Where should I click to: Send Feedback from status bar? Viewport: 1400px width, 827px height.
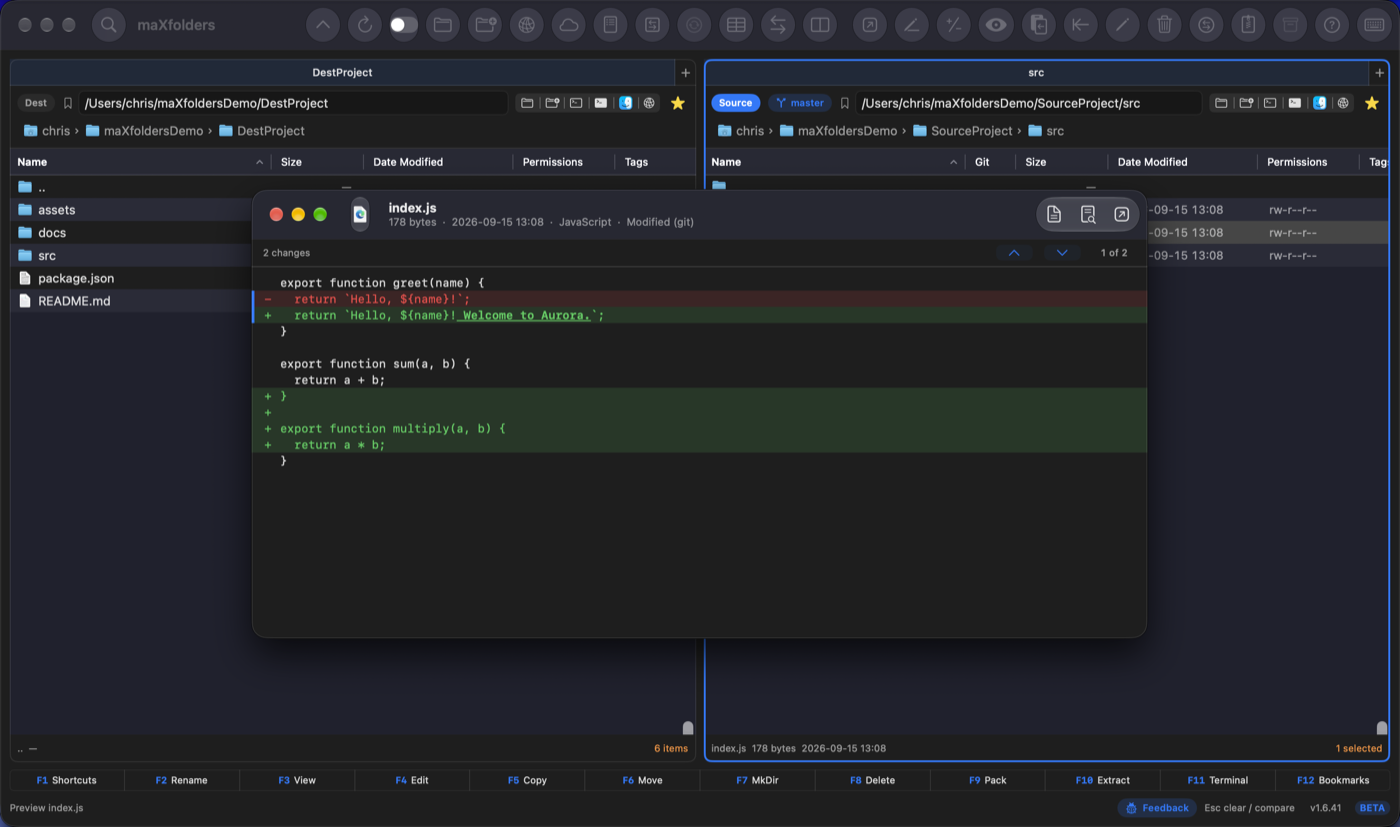click(1157, 808)
